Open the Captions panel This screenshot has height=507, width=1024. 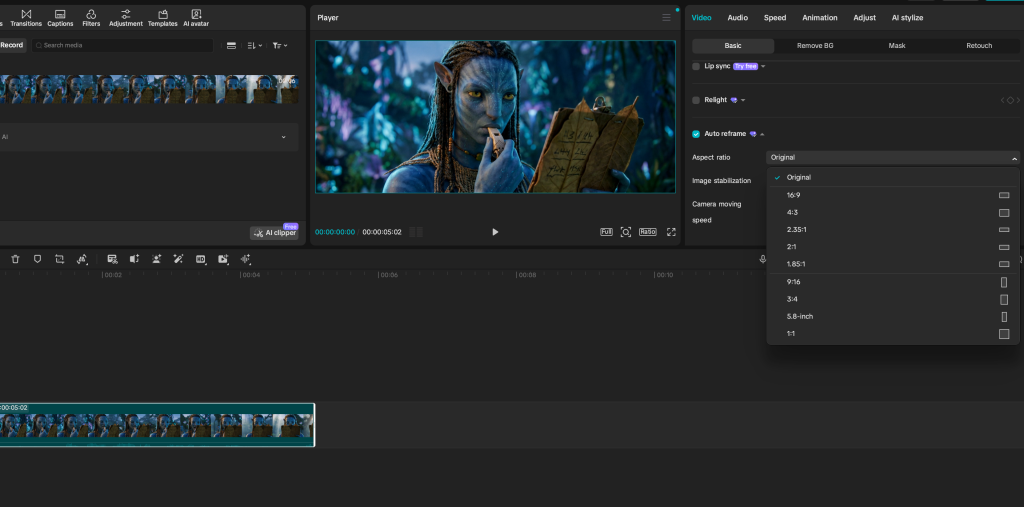coord(60,18)
